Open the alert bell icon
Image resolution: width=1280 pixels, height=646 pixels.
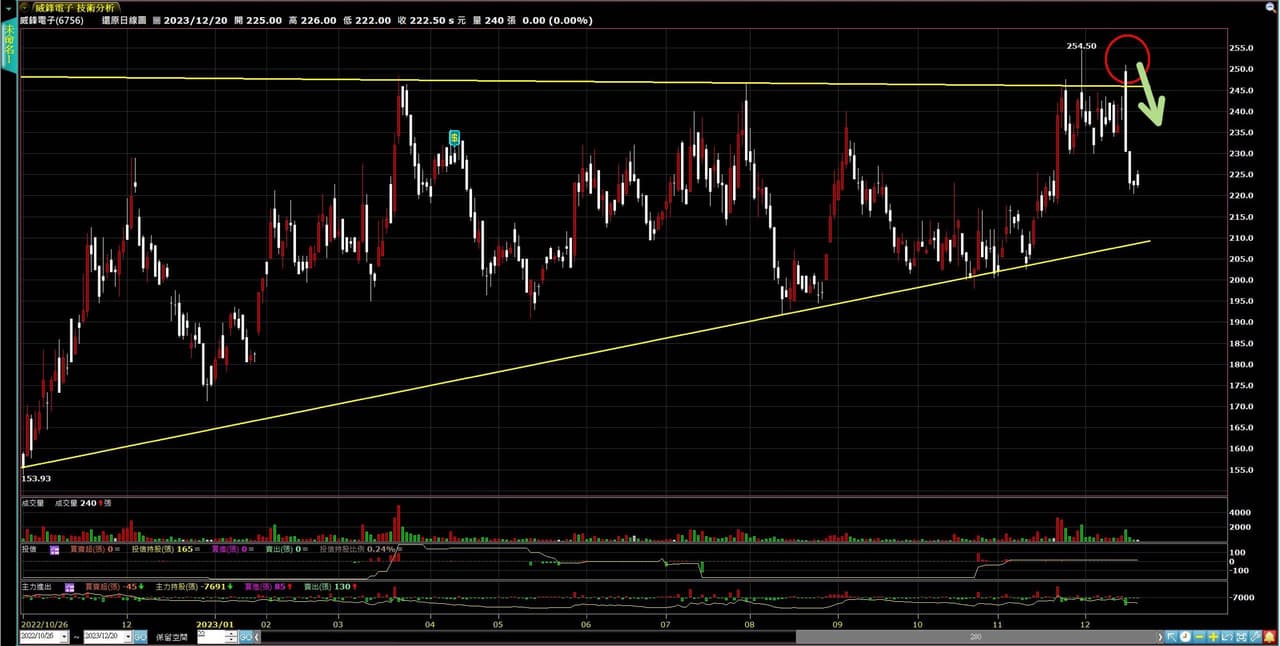[1269, 637]
